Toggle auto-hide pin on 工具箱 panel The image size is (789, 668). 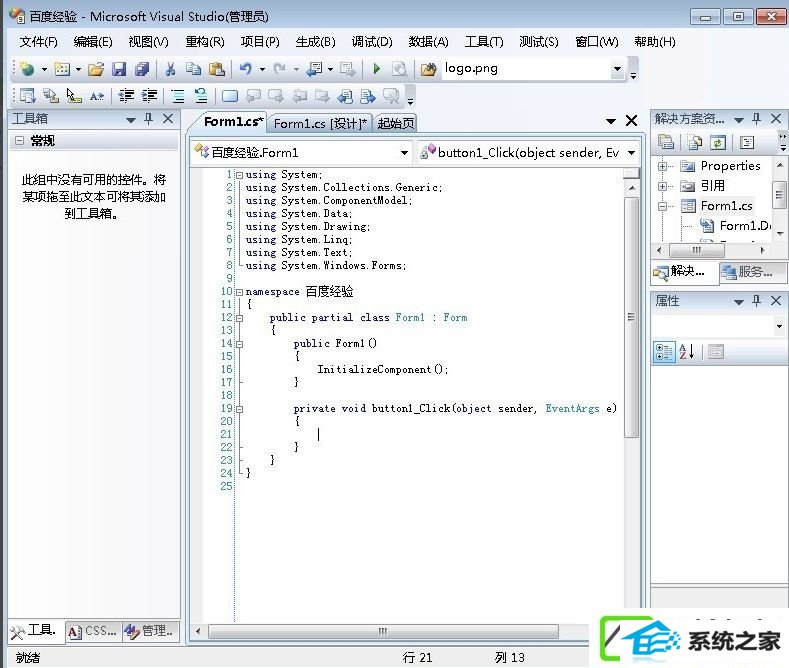click(x=148, y=119)
